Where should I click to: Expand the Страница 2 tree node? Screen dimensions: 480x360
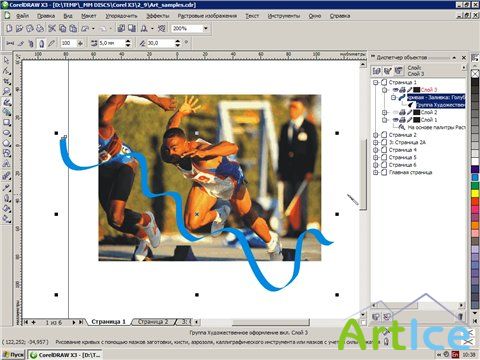tap(376, 135)
